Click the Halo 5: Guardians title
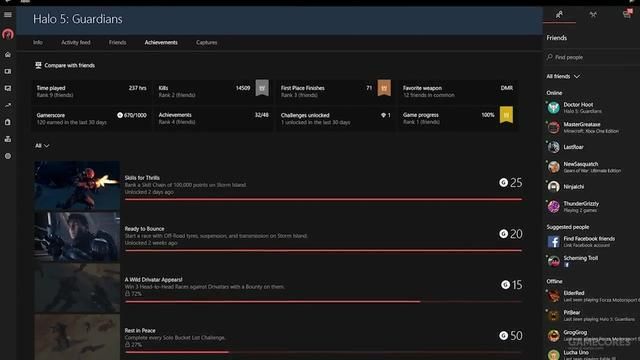 tap(78, 19)
